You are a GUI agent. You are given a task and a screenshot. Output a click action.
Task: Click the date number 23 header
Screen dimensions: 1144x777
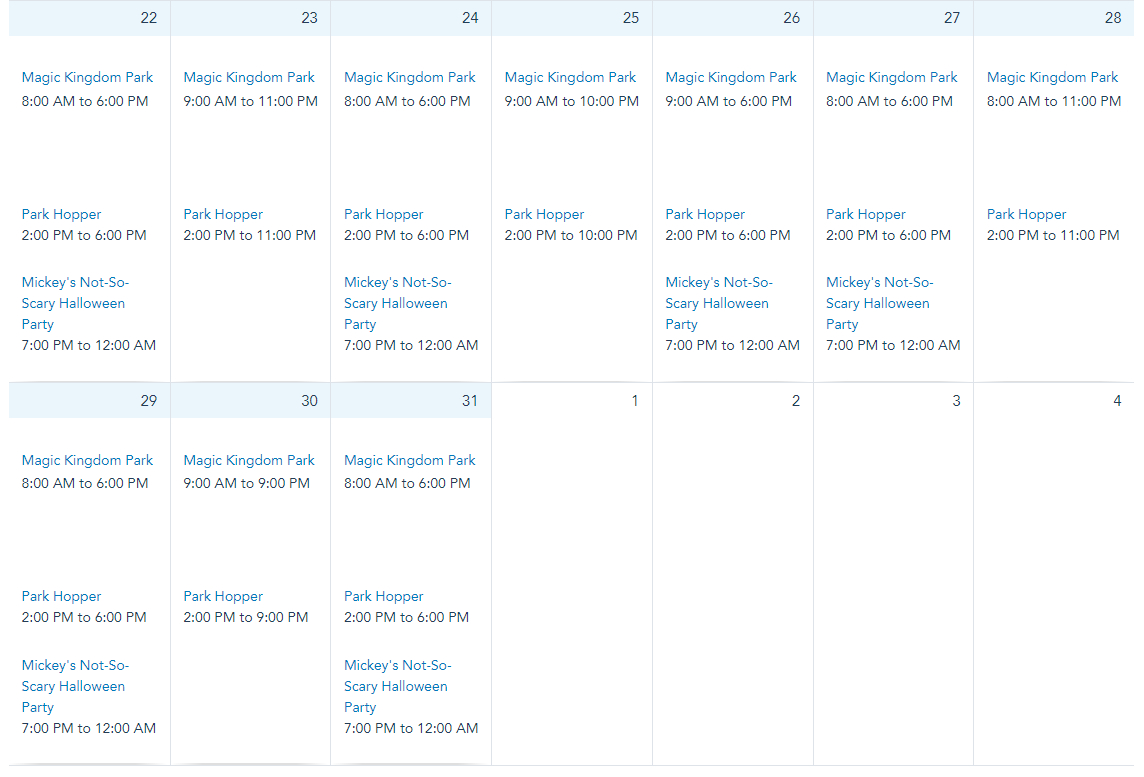(x=309, y=18)
